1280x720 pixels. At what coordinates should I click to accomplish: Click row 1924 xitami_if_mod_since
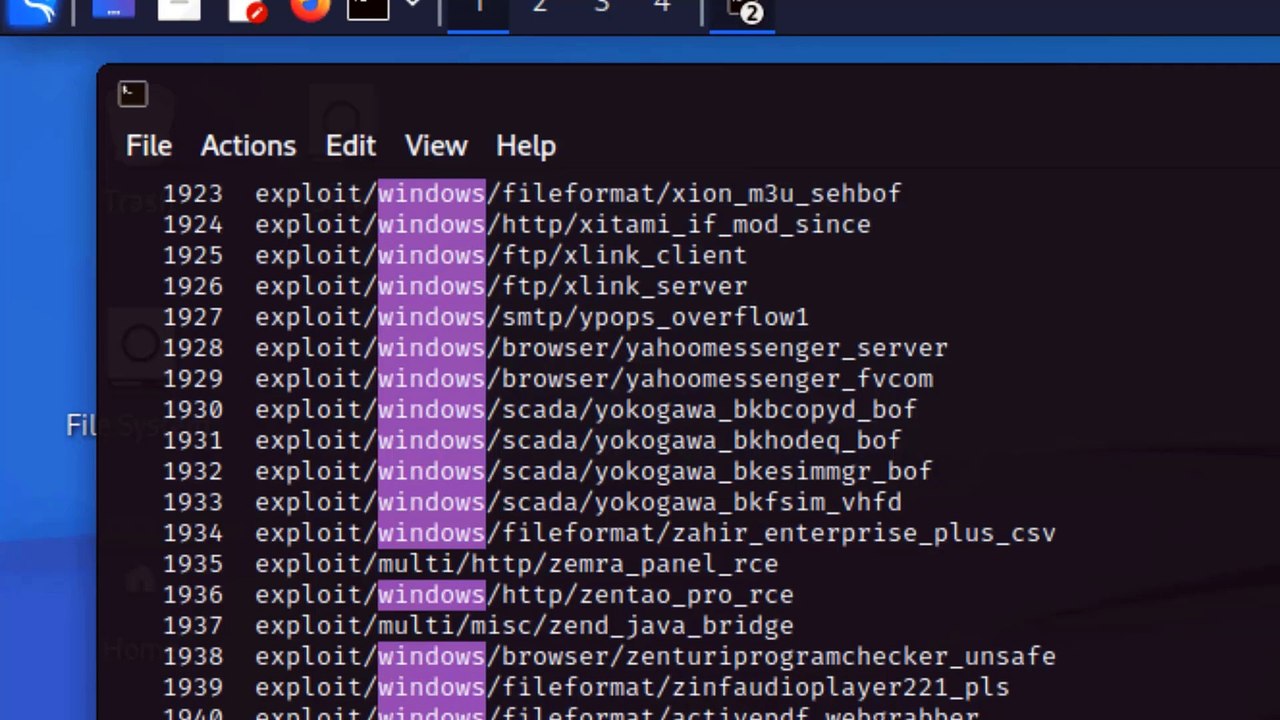click(517, 224)
